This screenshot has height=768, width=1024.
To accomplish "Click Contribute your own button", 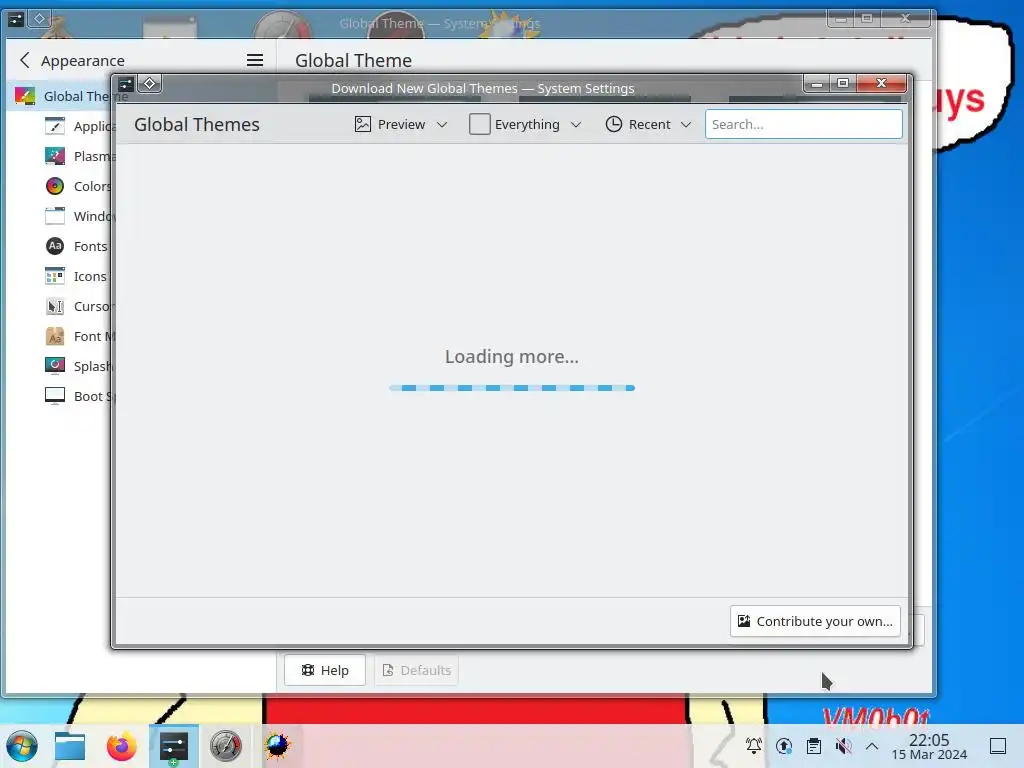I will click(815, 621).
